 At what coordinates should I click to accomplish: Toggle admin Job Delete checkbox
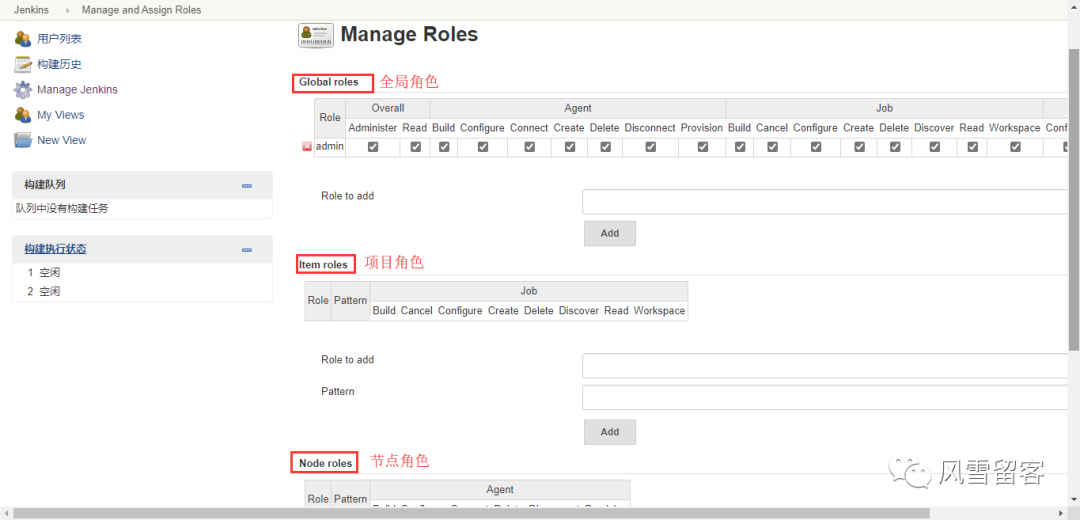coord(895,147)
